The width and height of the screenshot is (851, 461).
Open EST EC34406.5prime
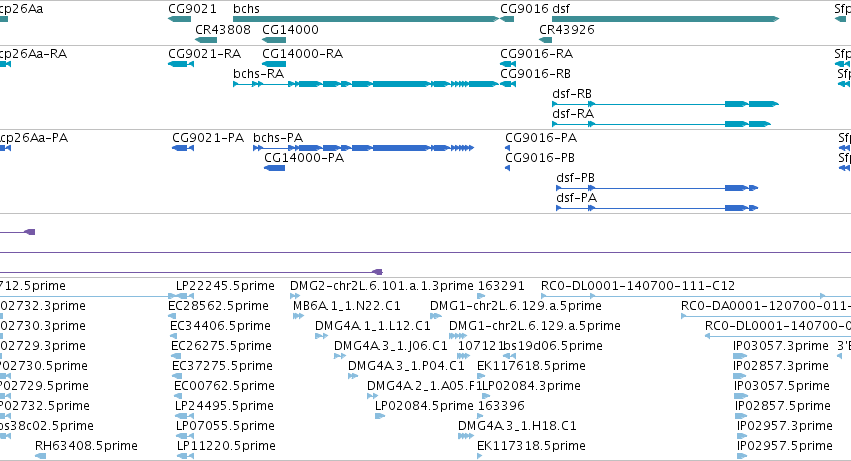(x=220, y=326)
